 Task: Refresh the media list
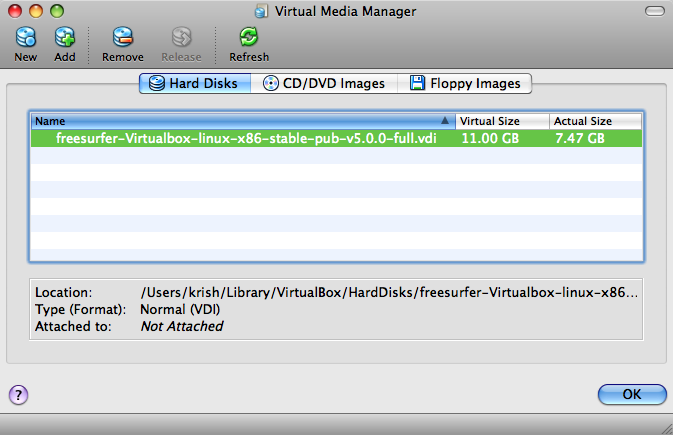tap(249, 38)
